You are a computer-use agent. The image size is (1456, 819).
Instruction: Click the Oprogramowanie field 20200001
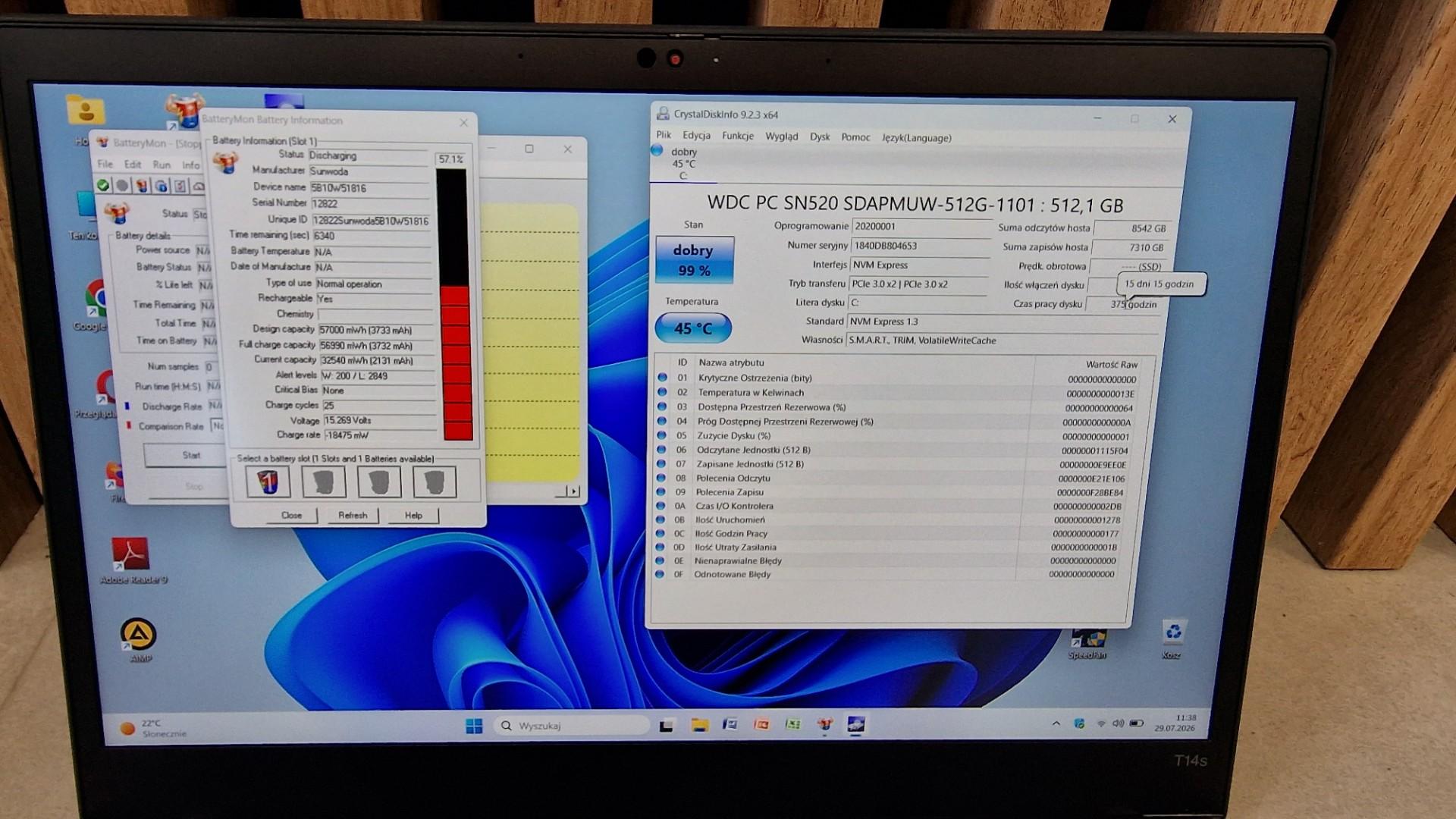pos(921,226)
